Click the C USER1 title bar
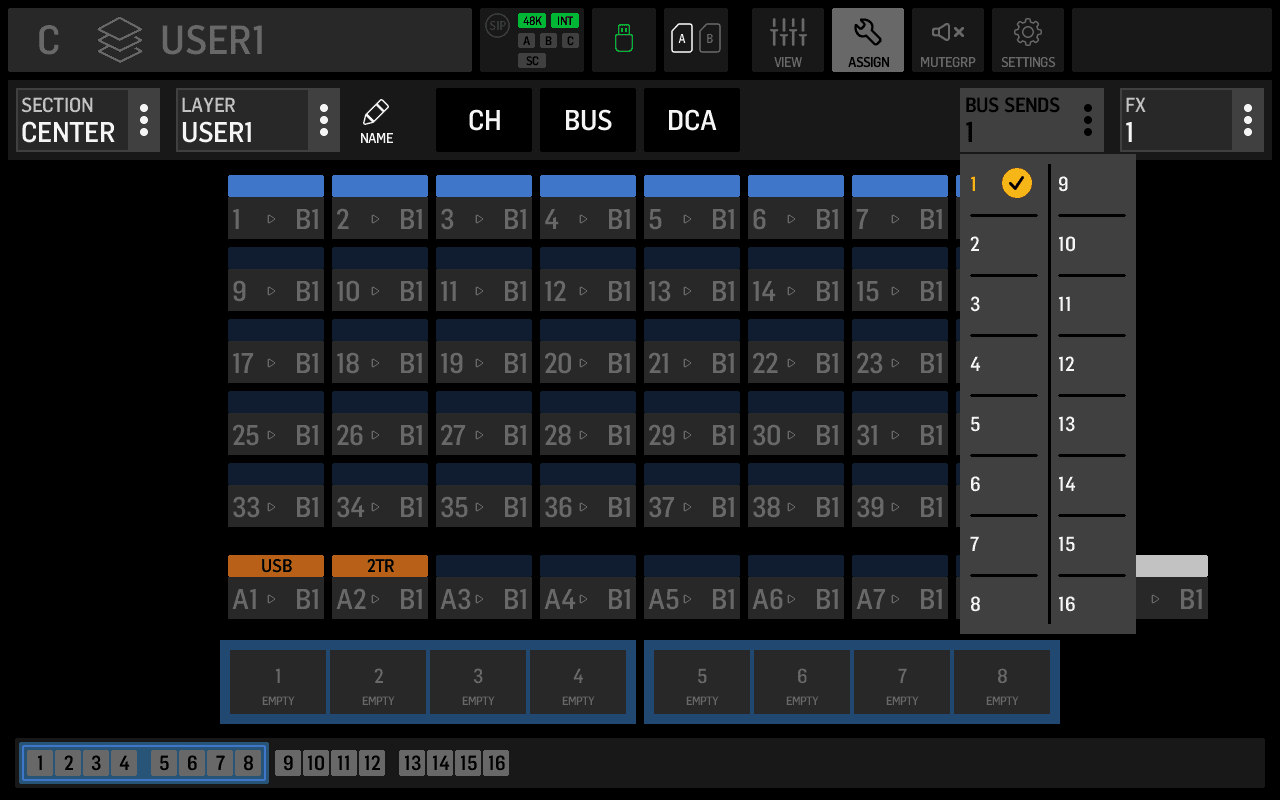 tap(240, 40)
